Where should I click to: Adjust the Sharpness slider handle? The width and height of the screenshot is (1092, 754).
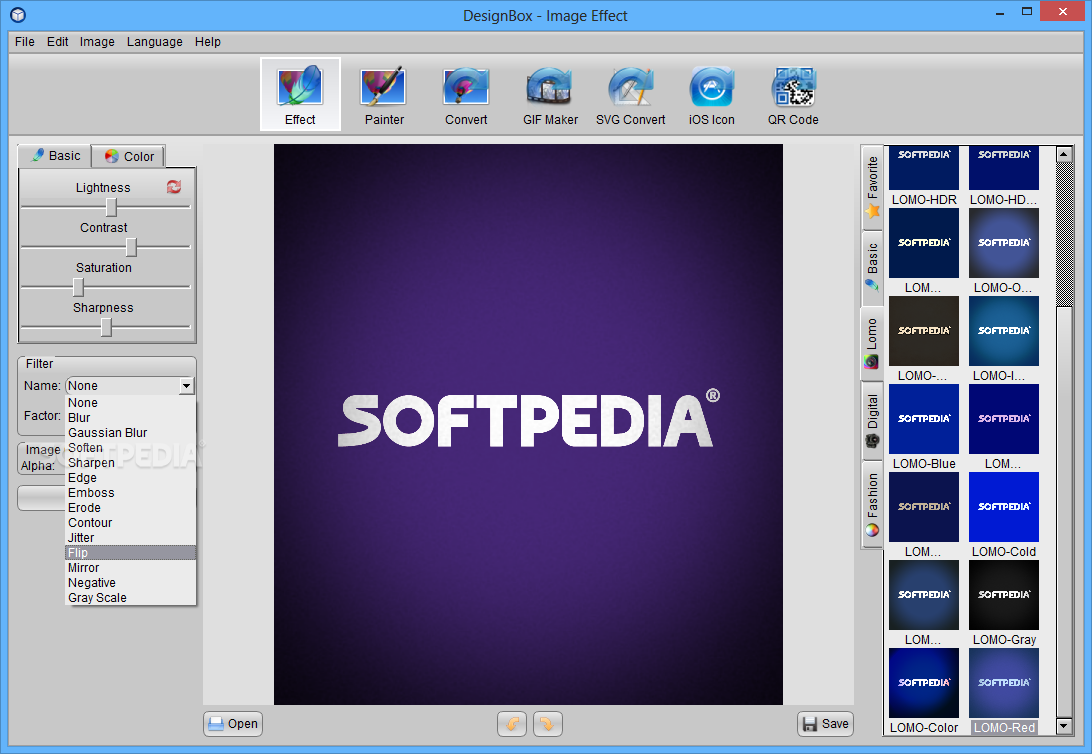pos(106,327)
